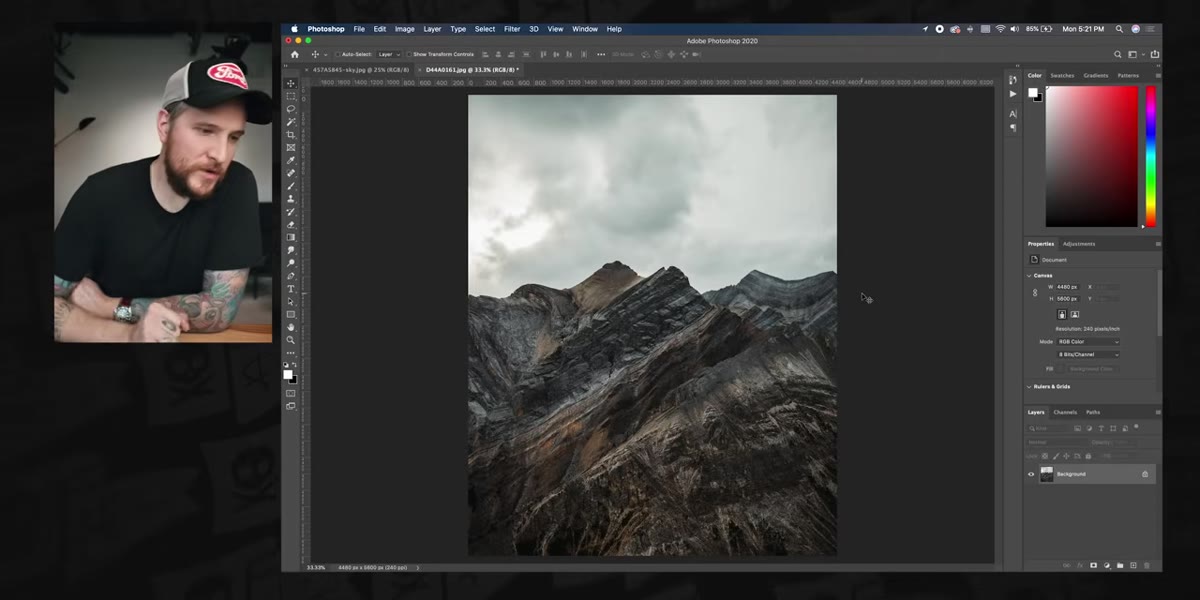This screenshot has width=1200, height=600.
Task: Select the Lasso tool
Action: tap(291, 109)
